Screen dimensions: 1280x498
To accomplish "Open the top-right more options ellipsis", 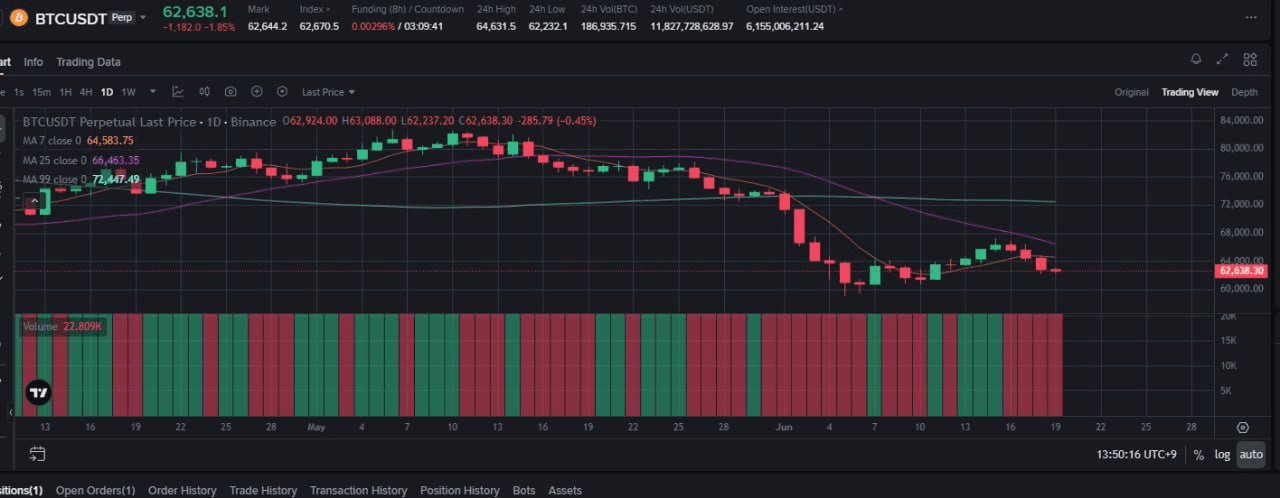I will click(1250, 17).
